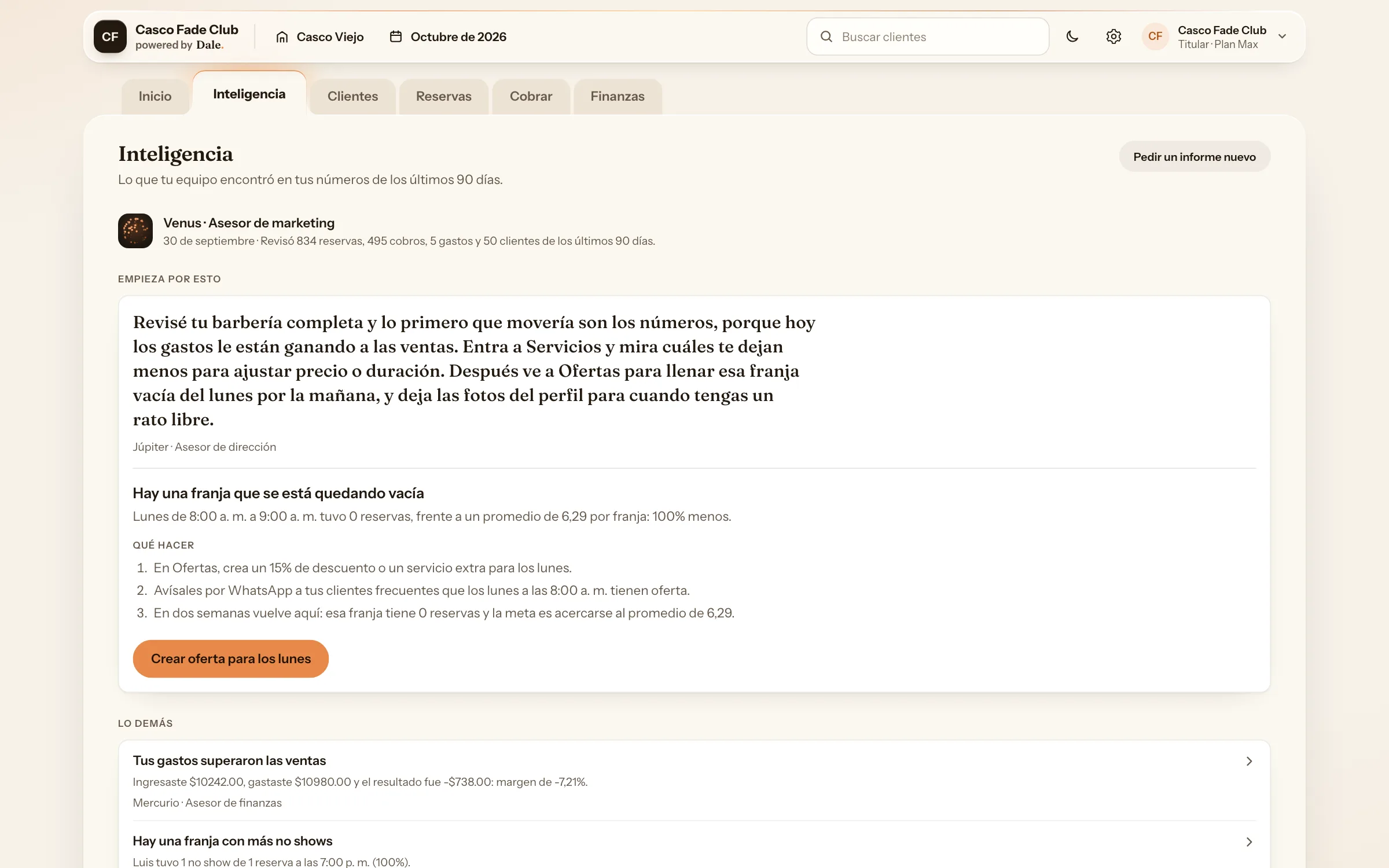Focus the Buscar clientes search field
The height and width of the screenshot is (868, 1389).
click(928, 36)
